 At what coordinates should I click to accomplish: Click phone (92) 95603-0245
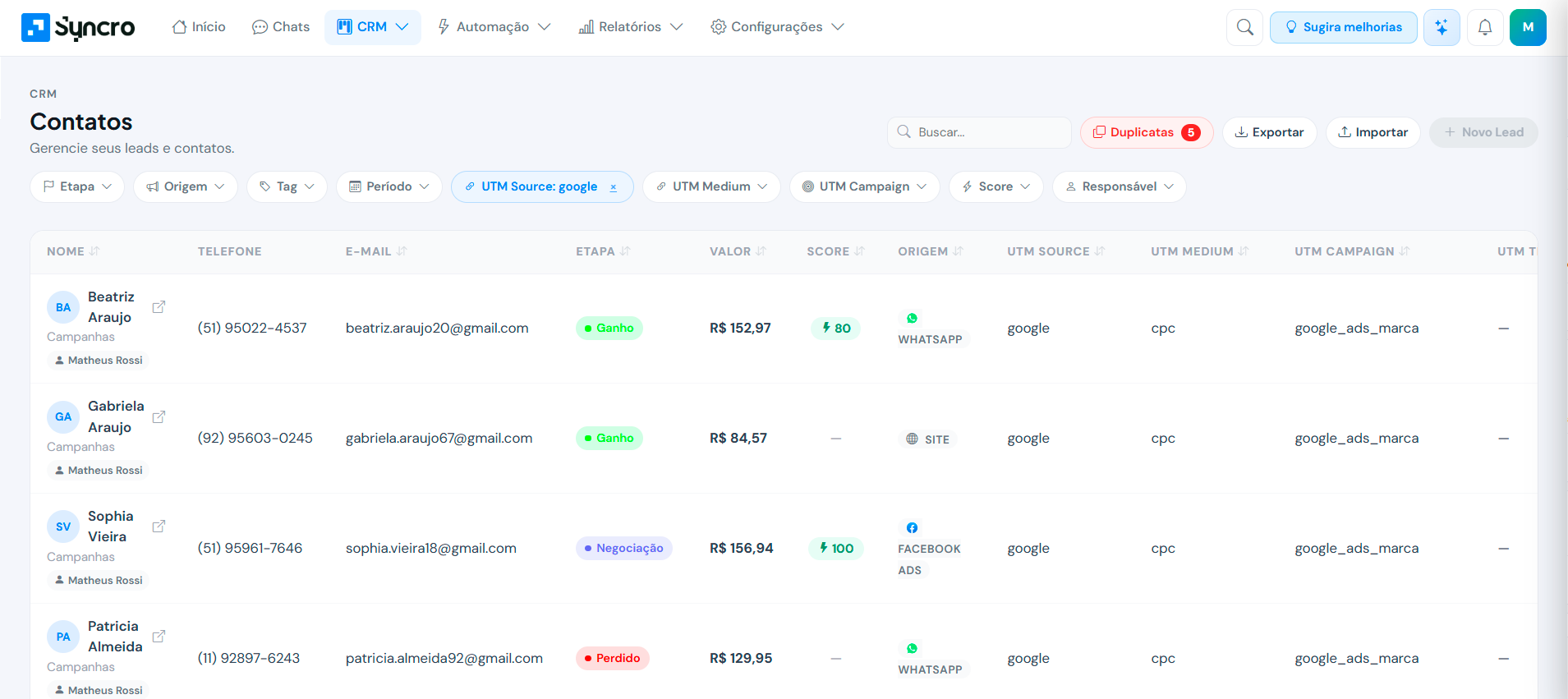coord(255,438)
